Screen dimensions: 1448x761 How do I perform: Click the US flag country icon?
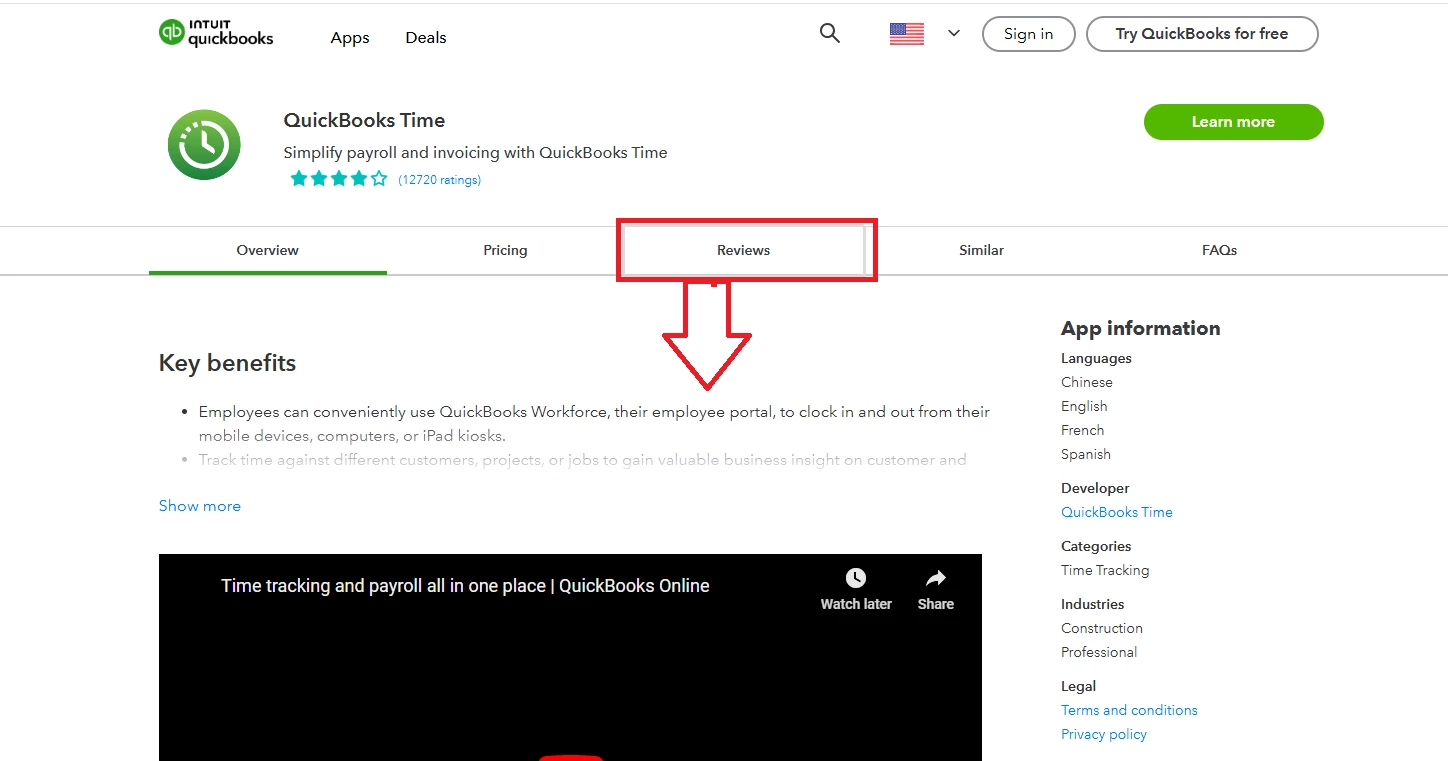[907, 34]
